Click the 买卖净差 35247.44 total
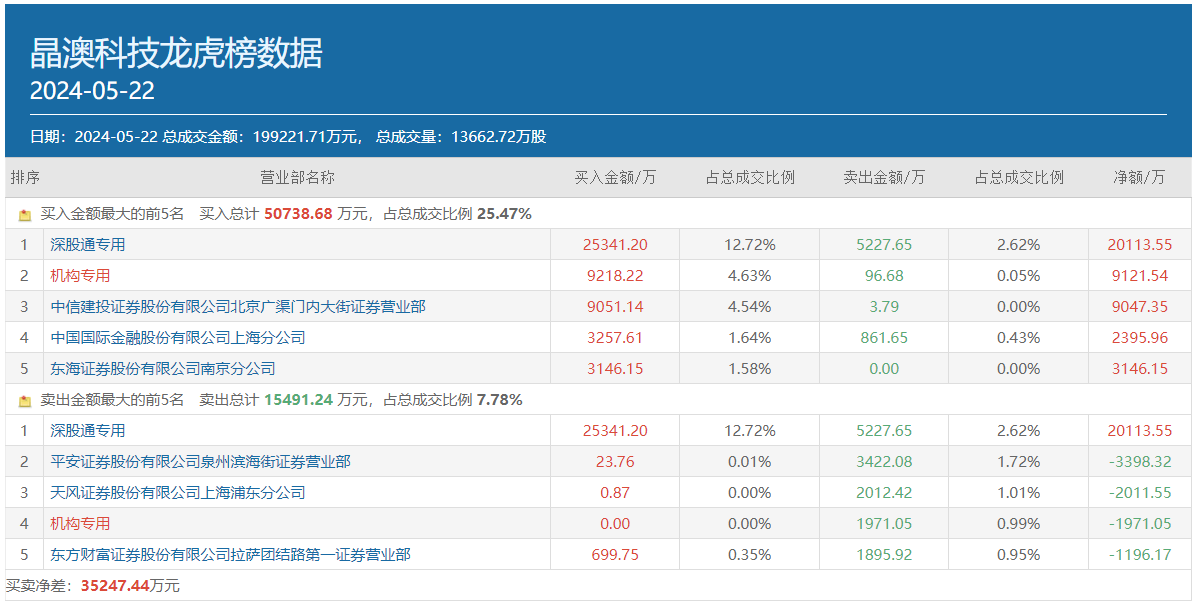The image size is (1196, 602). tap(113, 586)
